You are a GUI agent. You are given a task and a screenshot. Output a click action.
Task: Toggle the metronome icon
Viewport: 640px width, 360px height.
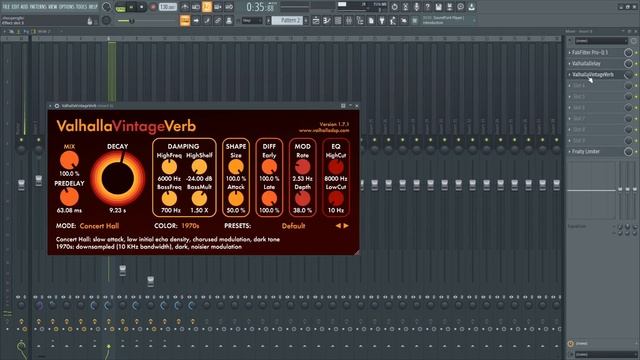pyautogui.click(x=185, y=7)
